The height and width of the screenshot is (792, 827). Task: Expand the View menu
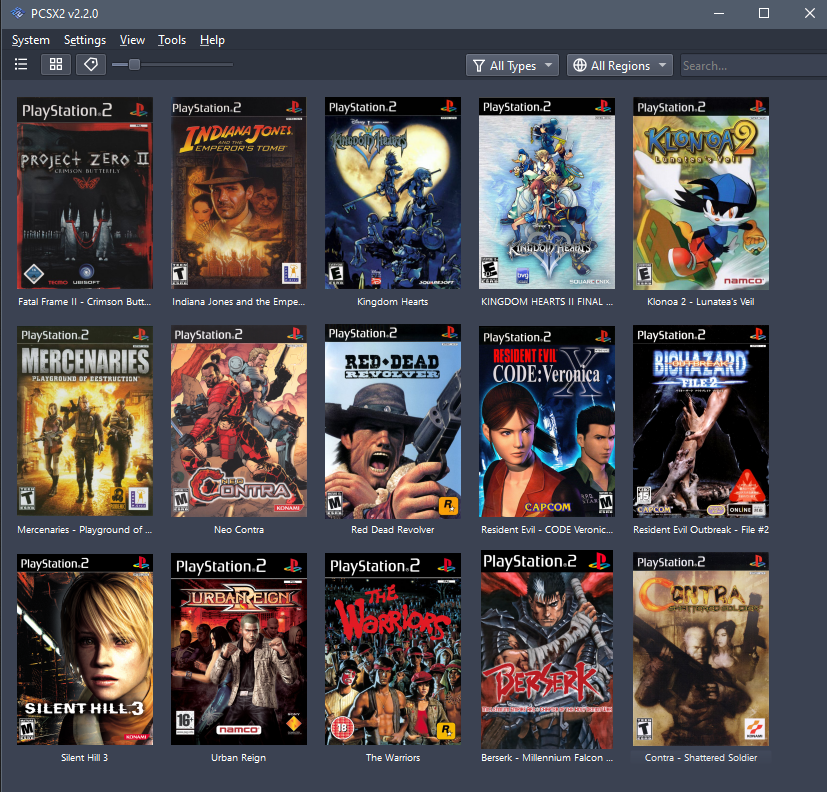coord(132,40)
